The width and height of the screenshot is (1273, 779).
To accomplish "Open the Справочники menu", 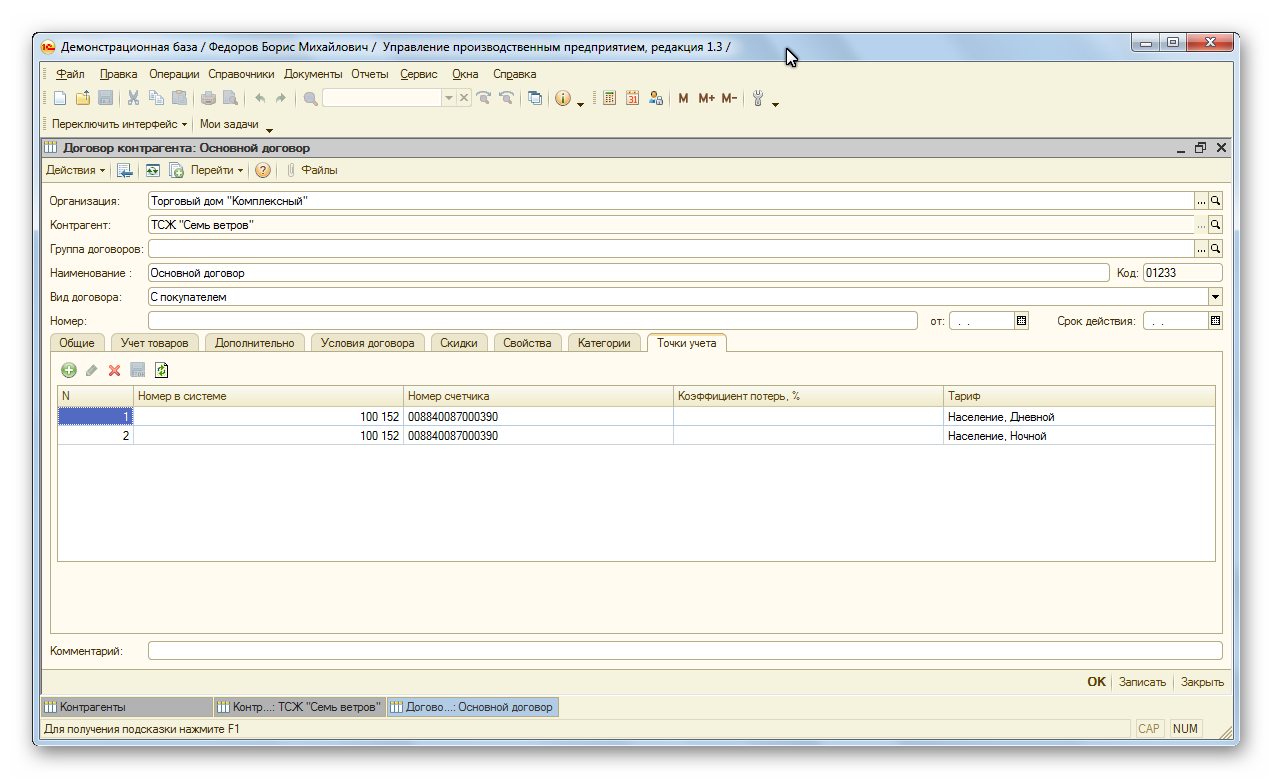I will click(x=241, y=74).
